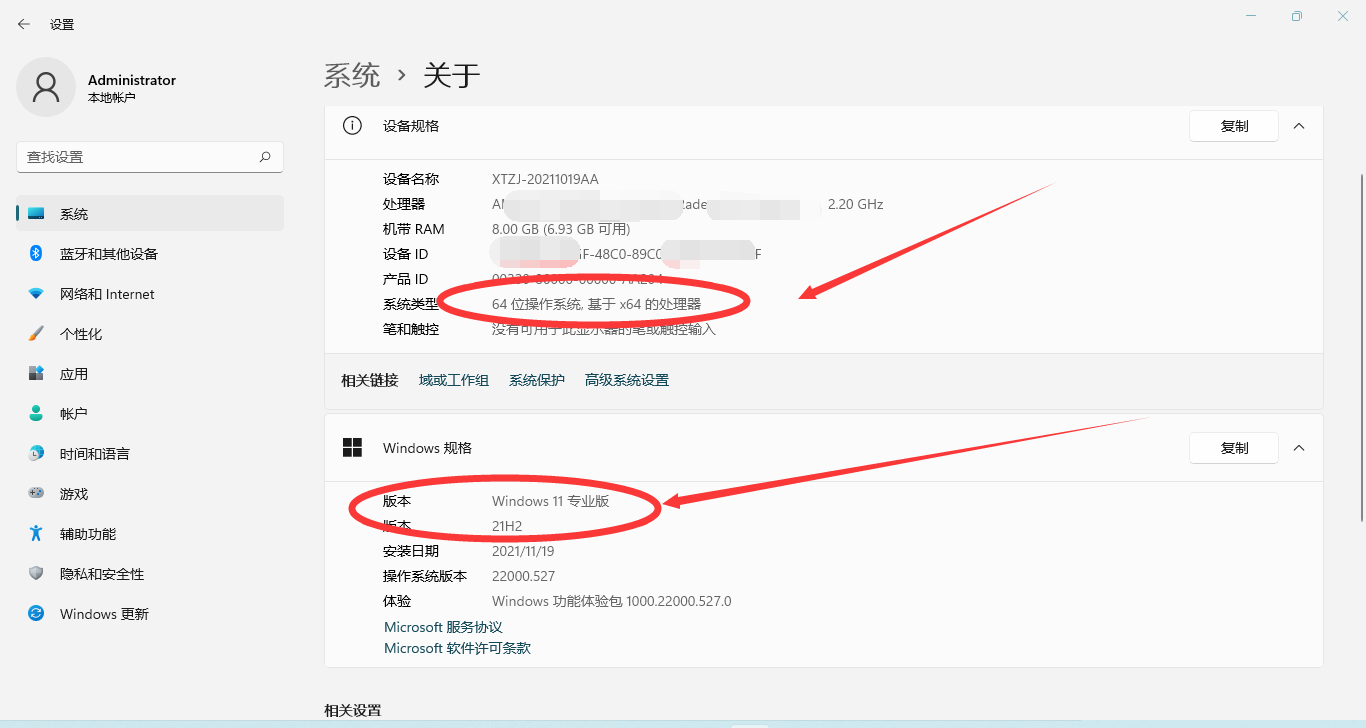Select Windows 11 专业版 edition value
Screen dimensions: 1366x728
tap(551, 501)
